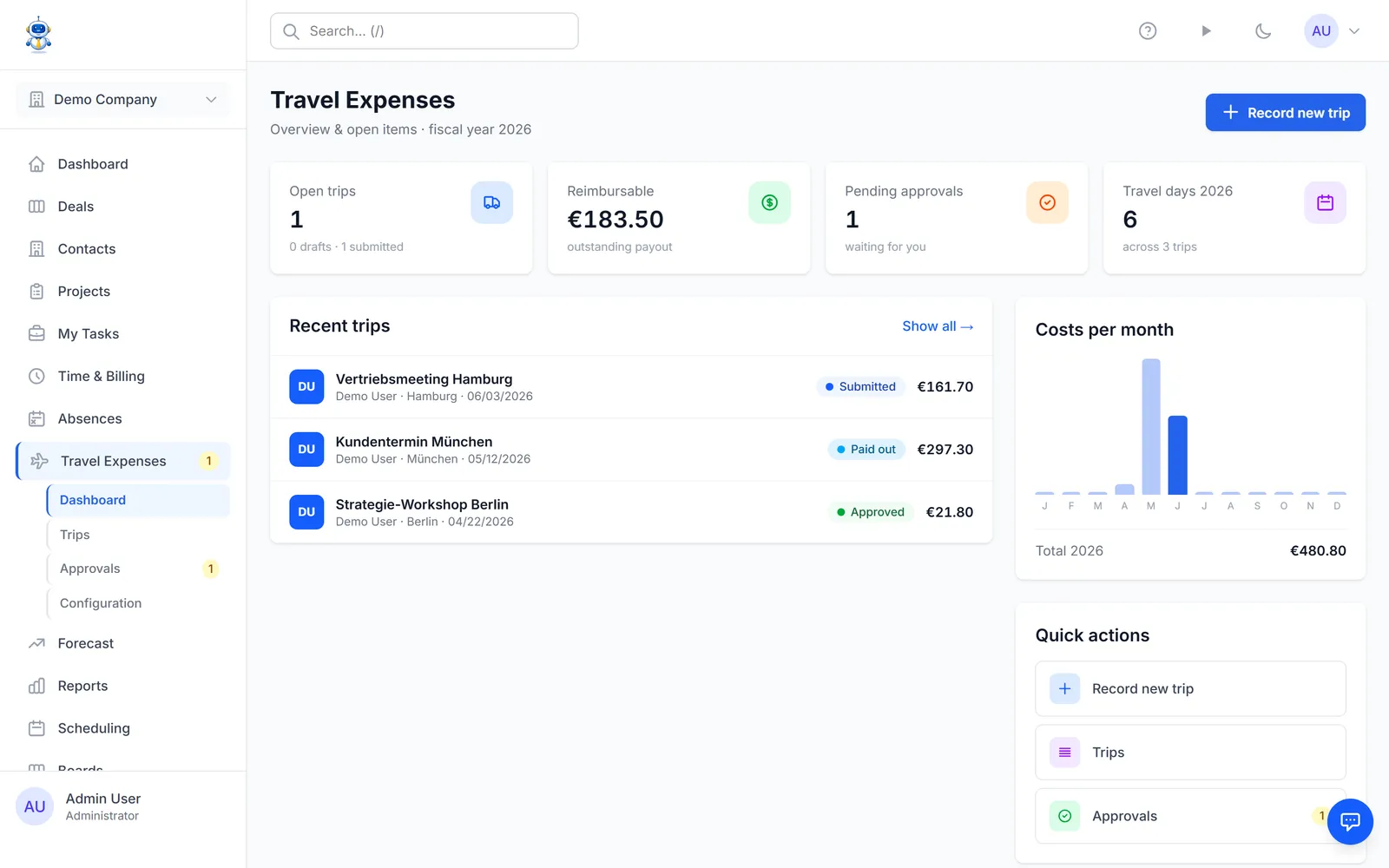Viewport: 1389px width, 868px height.
Task: Click the Record new trip quick action
Action: tap(1190, 689)
